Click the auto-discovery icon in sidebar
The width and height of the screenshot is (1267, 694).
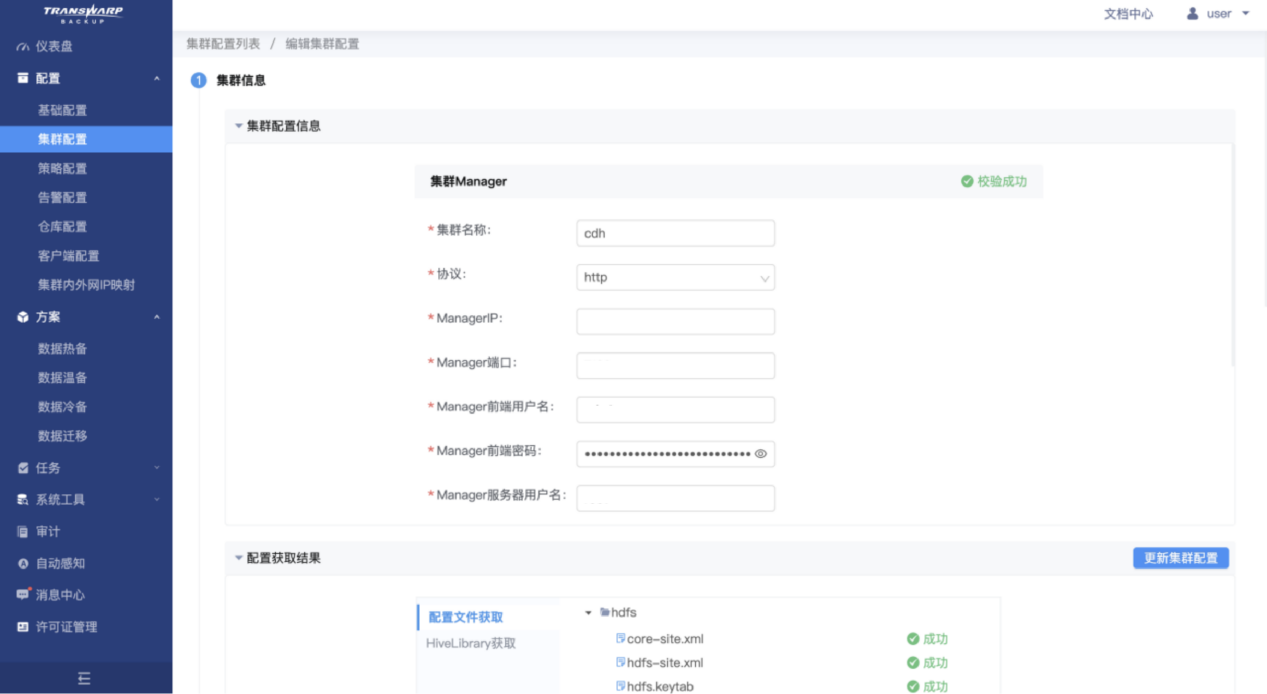click(x=23, y=564)
